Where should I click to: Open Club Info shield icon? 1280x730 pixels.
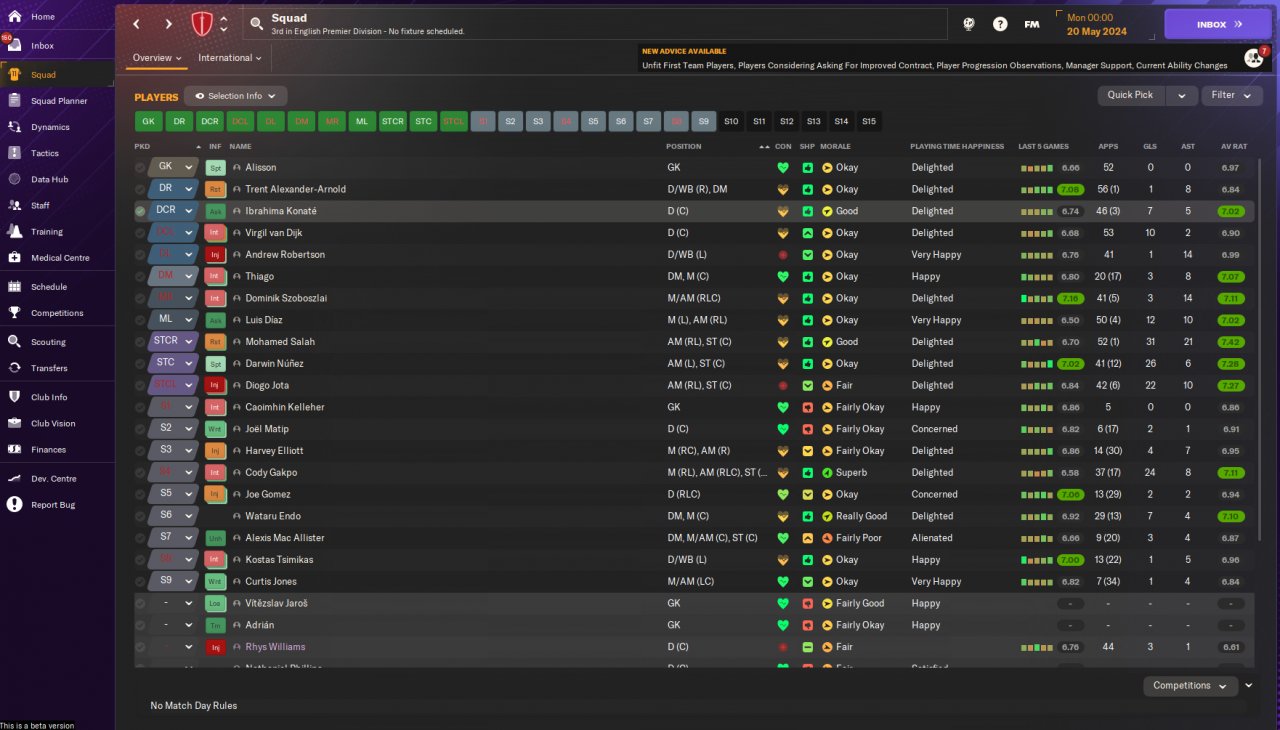tap(15, 397)
